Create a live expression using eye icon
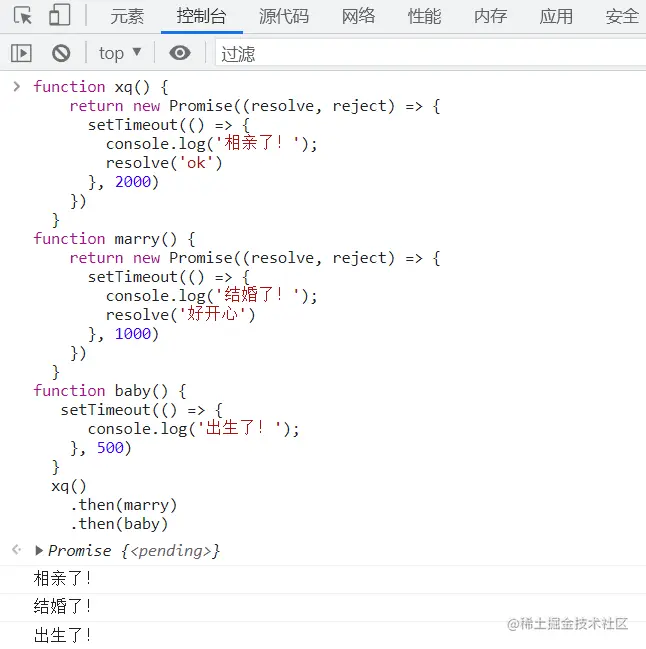The image size is (646, 649). click(x=180, y=53)
